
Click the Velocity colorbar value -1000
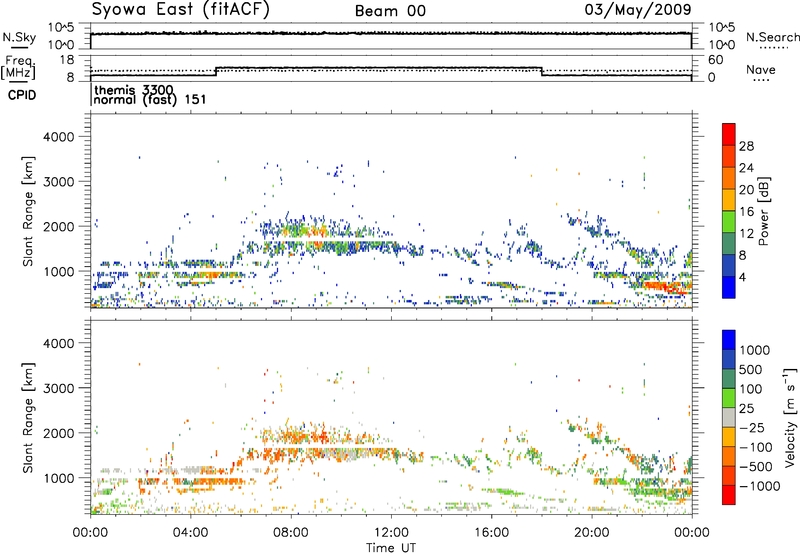759,486
